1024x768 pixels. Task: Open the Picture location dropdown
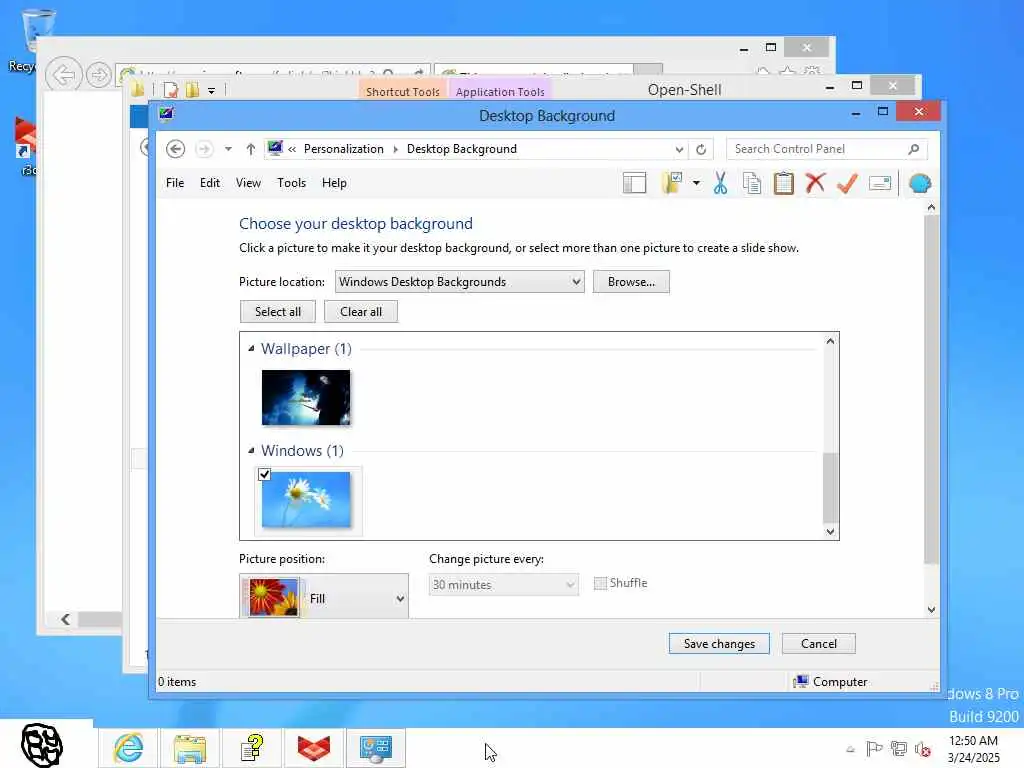[x=460, y=281]
